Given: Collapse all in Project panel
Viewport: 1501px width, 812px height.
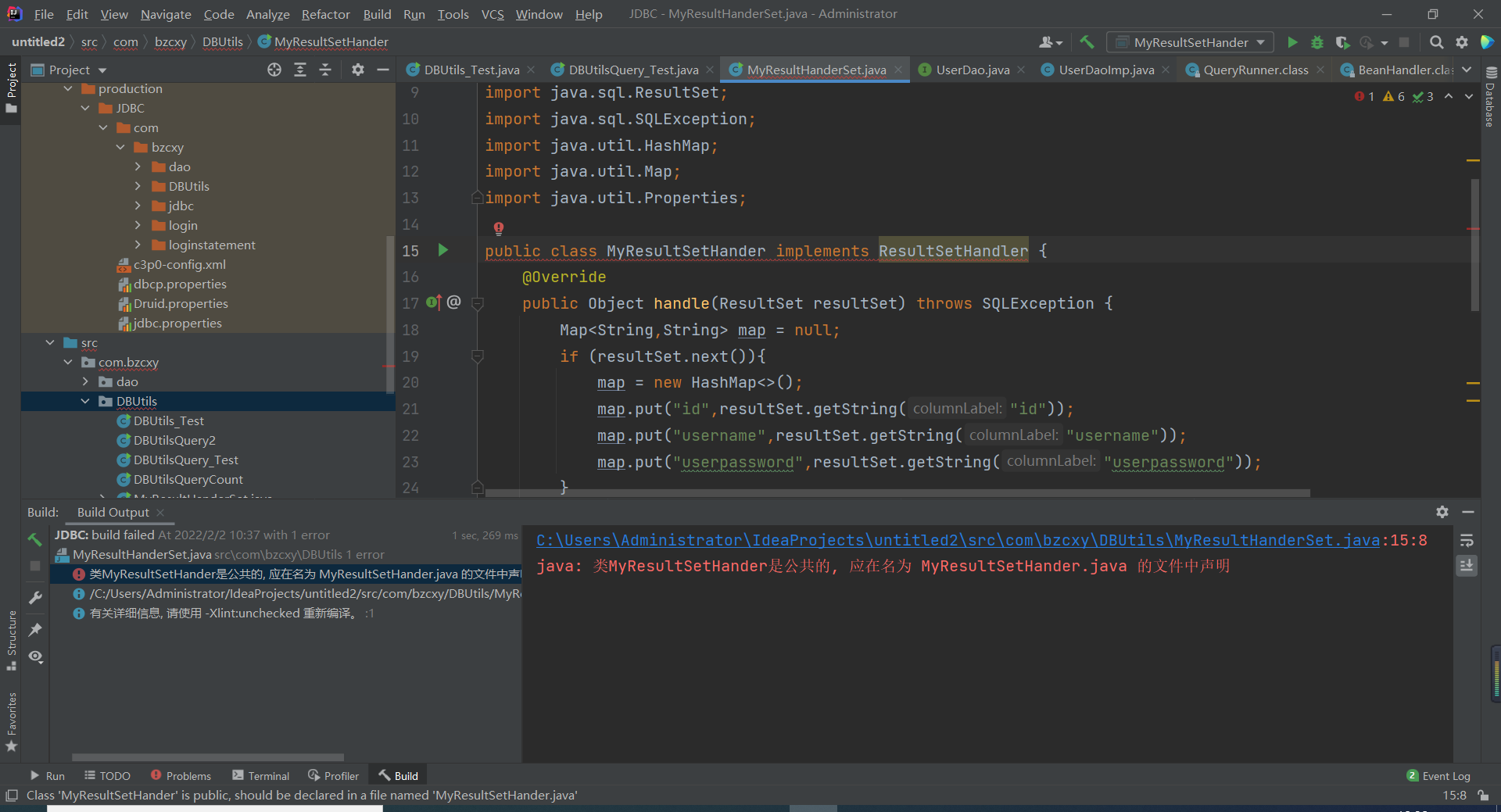Looking at the screenshot, I should 325,70.
